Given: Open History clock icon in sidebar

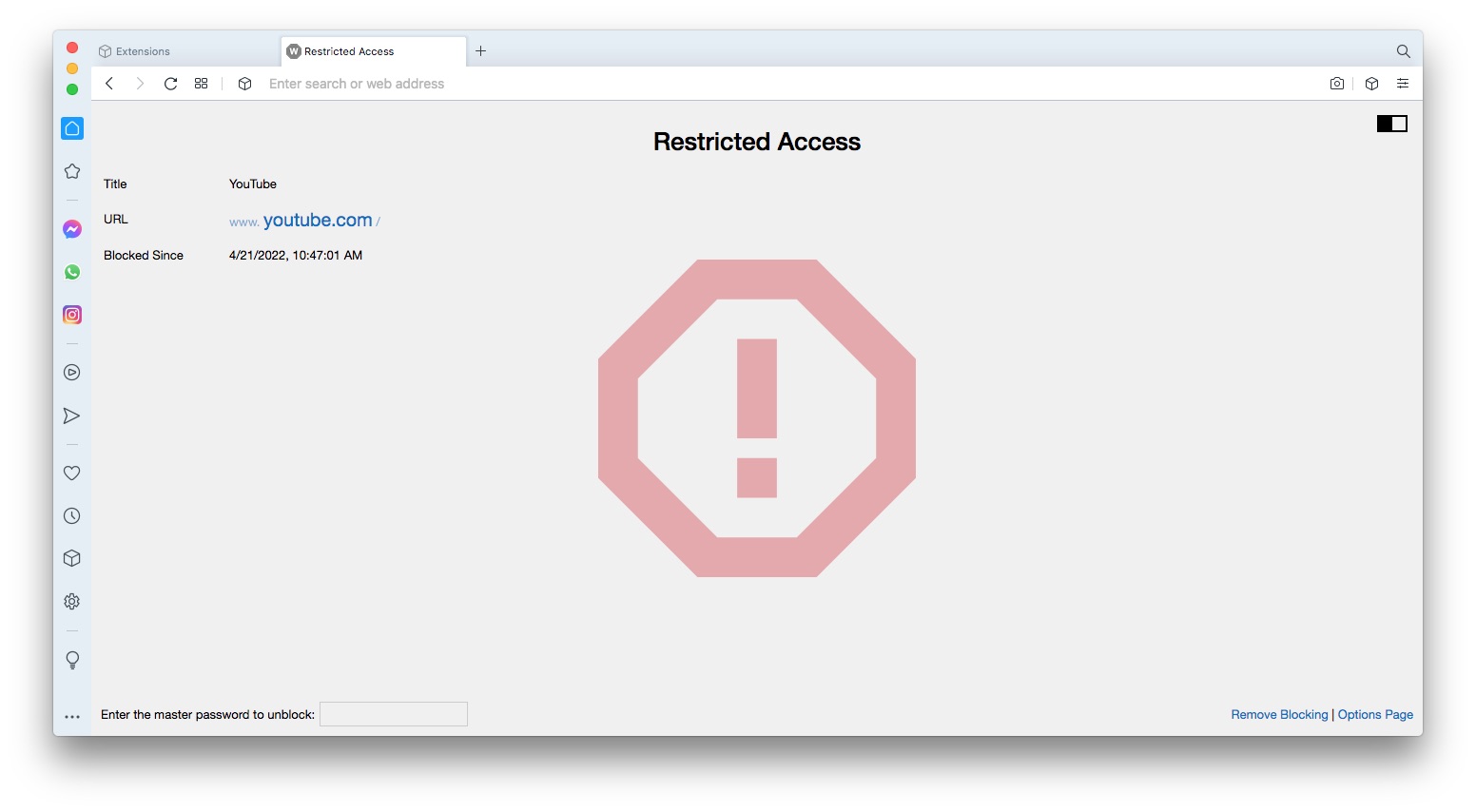Looking at the screenshot, I should pyautogui.click(x=72, y=516).
